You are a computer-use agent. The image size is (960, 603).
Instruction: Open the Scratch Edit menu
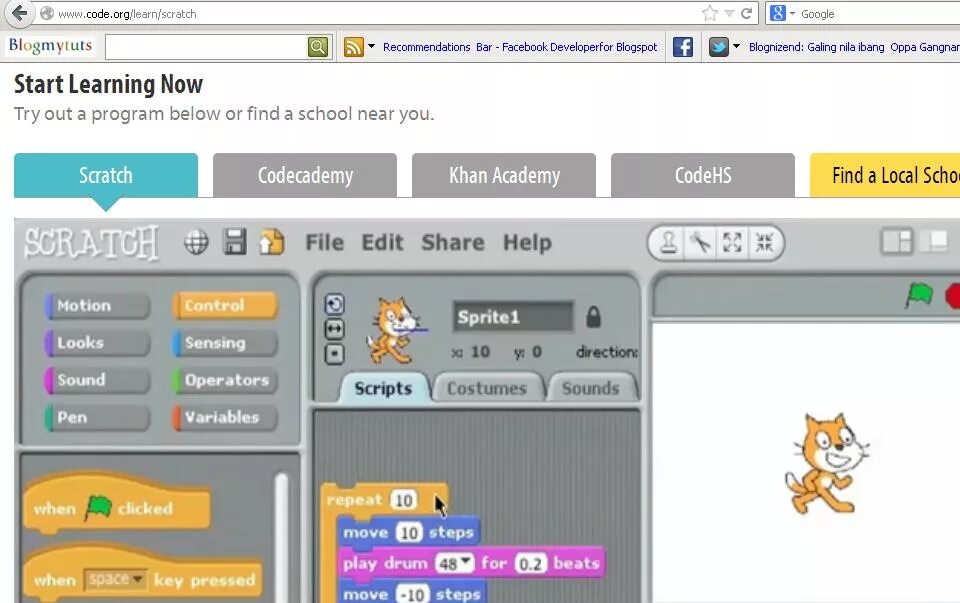pyautogui.click(x=383, y=242)
